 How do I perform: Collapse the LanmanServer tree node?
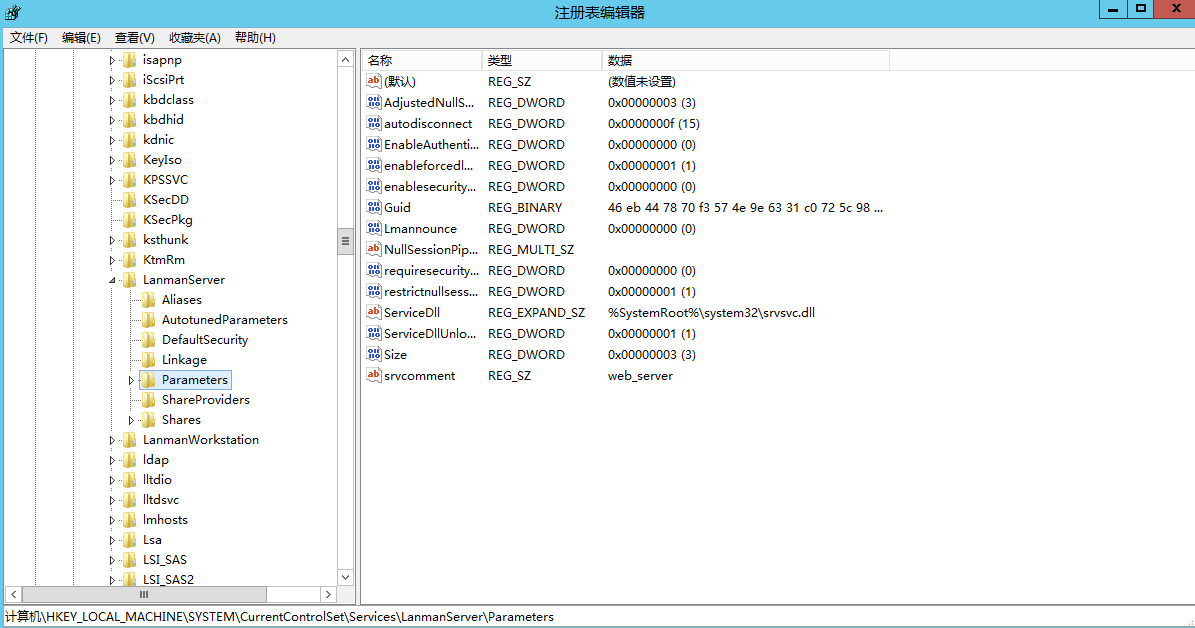(112, 280)
